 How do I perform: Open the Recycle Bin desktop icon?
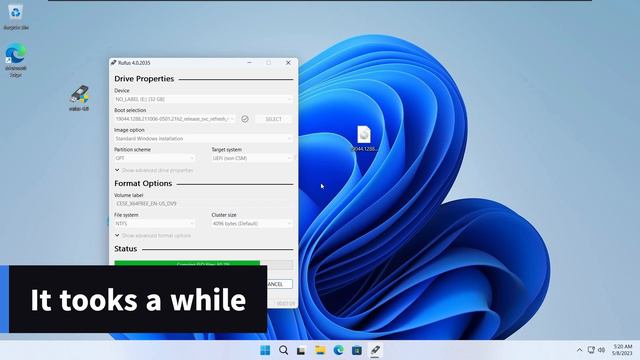[x=16, y=16]
